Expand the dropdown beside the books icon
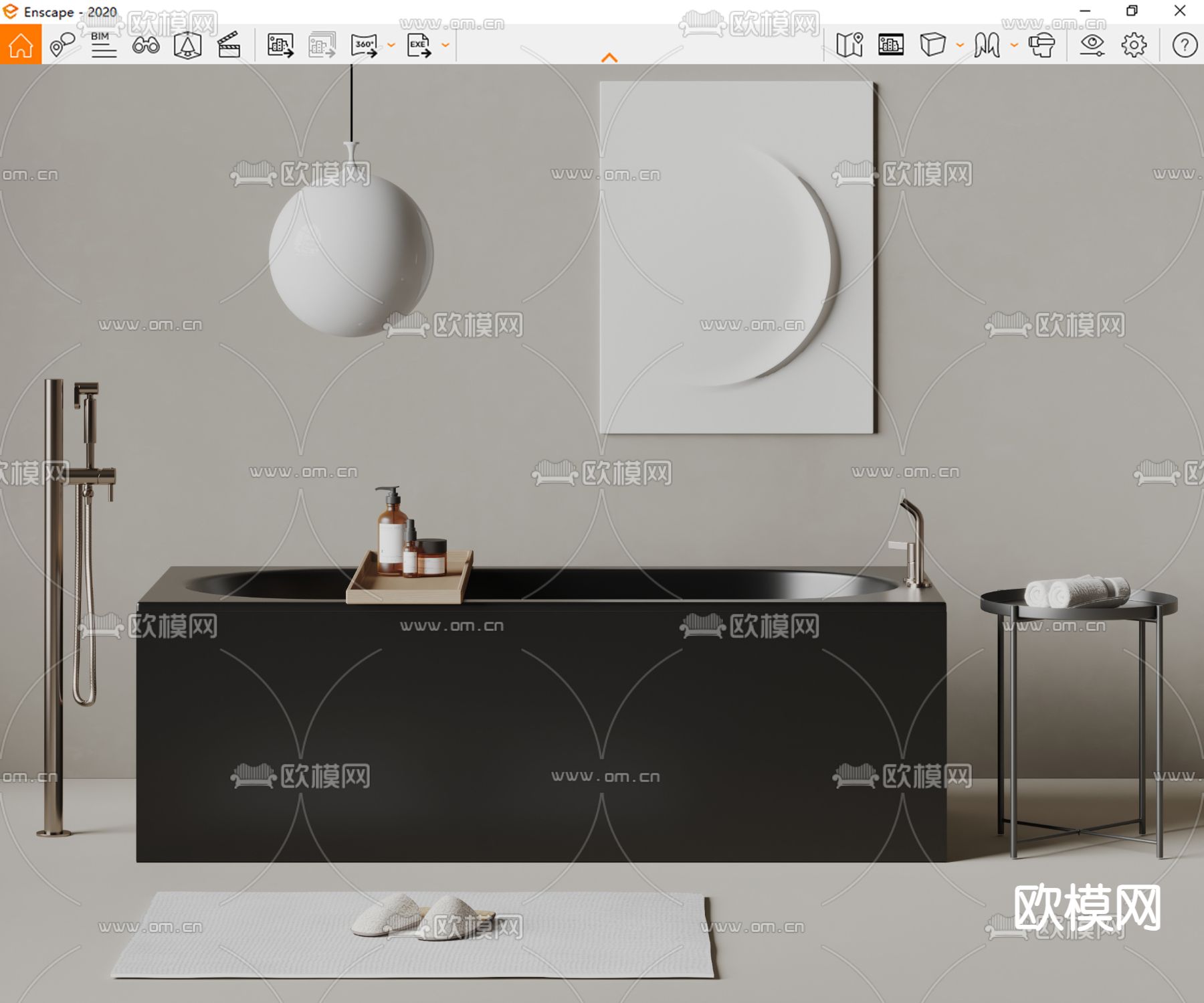The width and height of the screenshot is (1204, 1003). [x=1014, y=45]
